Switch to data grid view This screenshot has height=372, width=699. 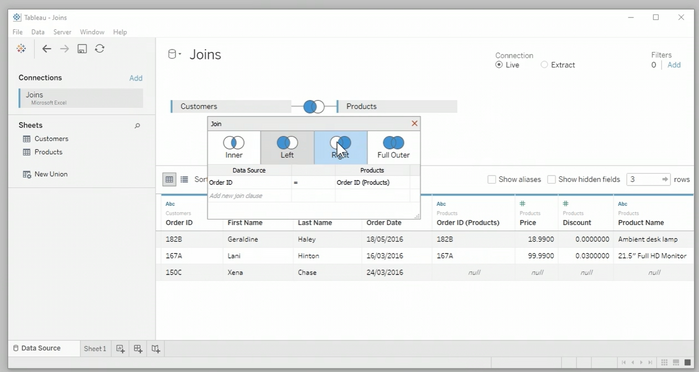pyautogui.click(x=169, y=179)
